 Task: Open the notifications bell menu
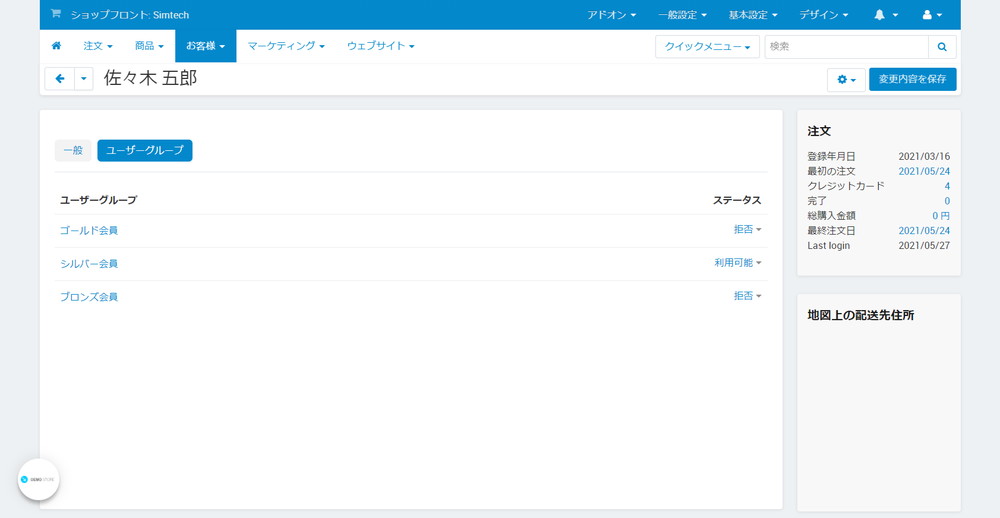tap(886, 15)
